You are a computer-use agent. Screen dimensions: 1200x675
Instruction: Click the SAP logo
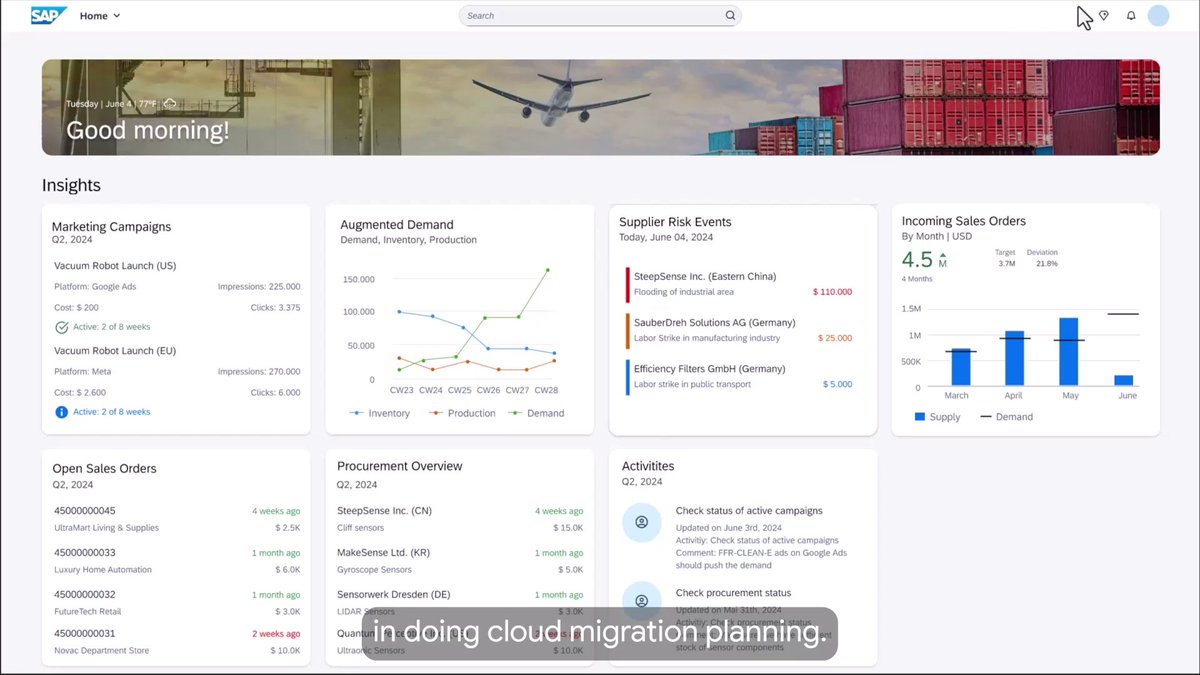(x=49, y=15)
